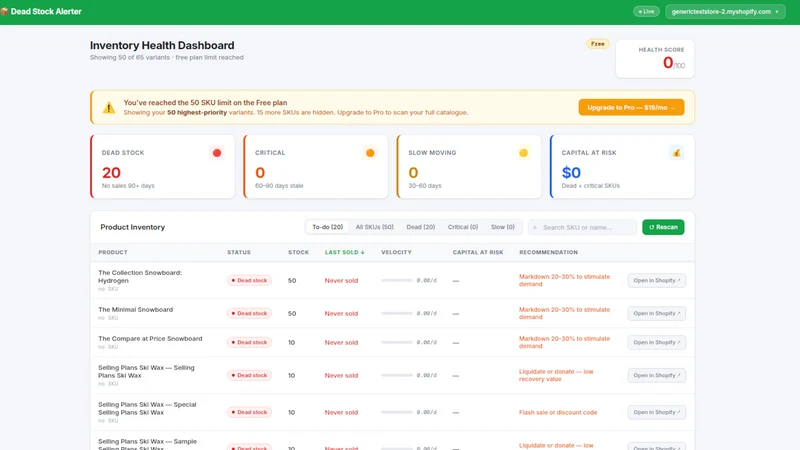Viewport: 800px width, 450px height.
Task: Click velocity bar for The Minimal Snowboard
Action: pos(396,313)
